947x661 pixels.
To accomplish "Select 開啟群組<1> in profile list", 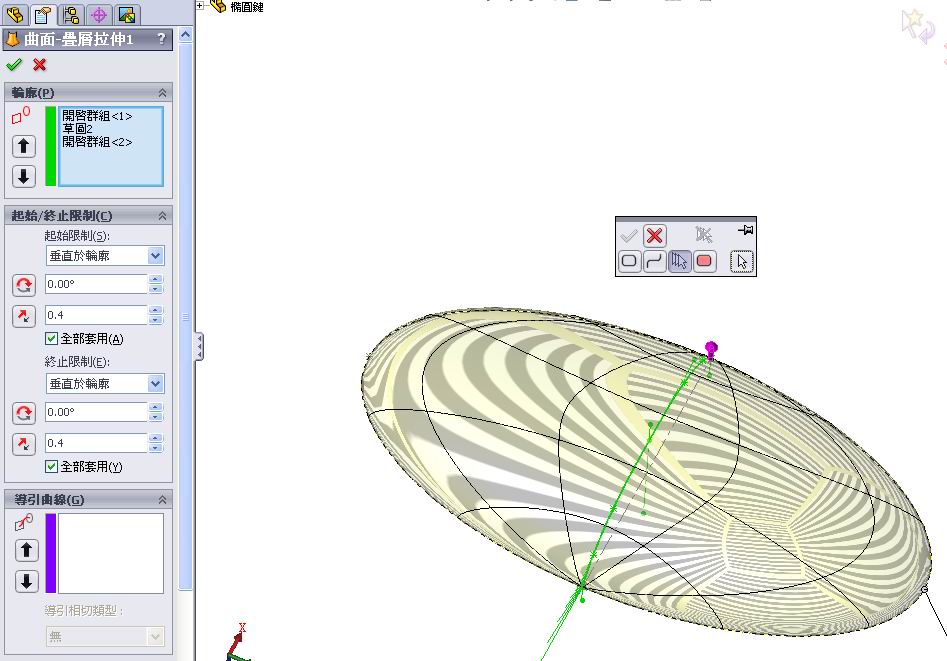I will point(97,115).
